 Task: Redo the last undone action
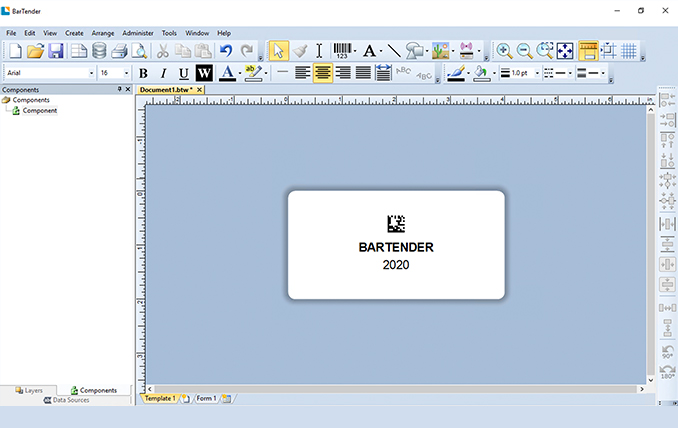pyautogui.click(x=246, y=51)
